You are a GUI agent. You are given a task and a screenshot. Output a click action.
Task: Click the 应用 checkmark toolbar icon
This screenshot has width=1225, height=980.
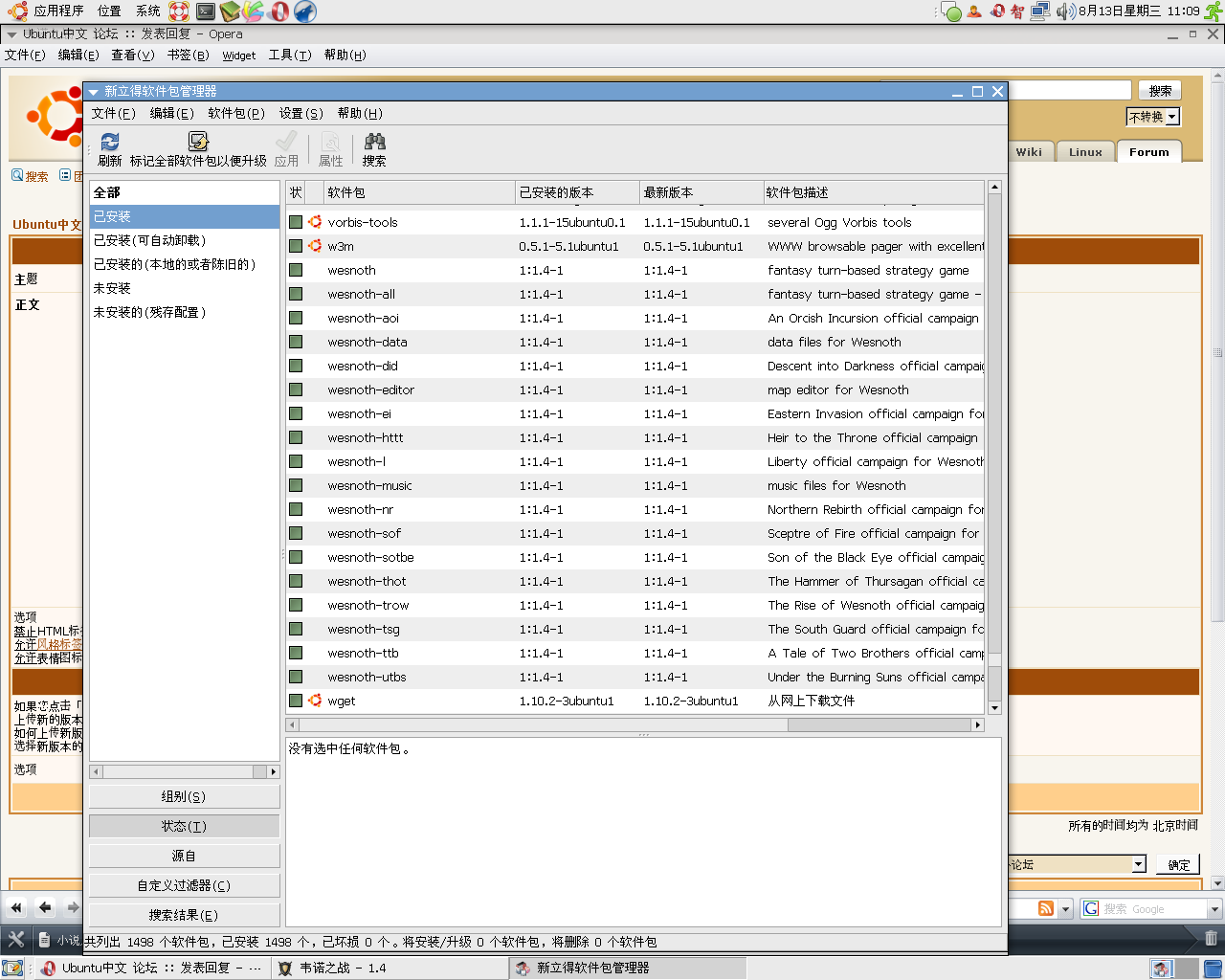pyautogui.click(x=286, y=142)
